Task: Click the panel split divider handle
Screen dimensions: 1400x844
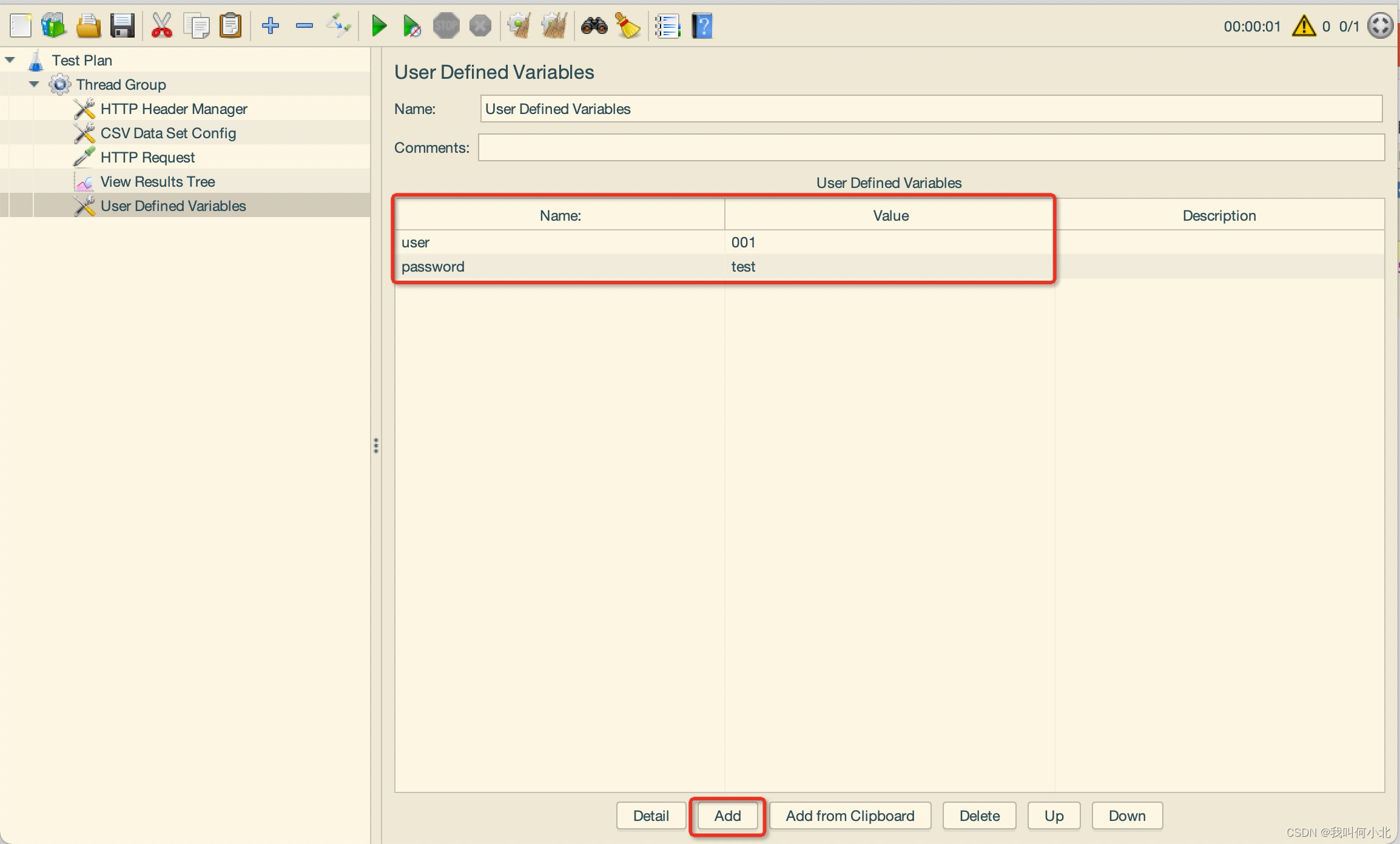Action: point(376,446)
